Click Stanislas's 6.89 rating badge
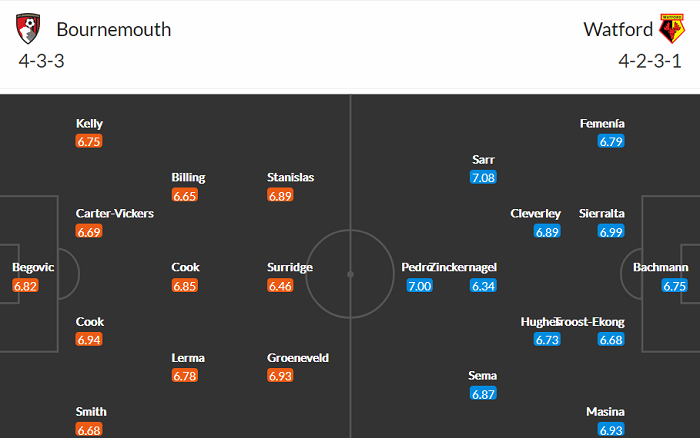Viewport: 700px width, 438px height. point(281,195)
